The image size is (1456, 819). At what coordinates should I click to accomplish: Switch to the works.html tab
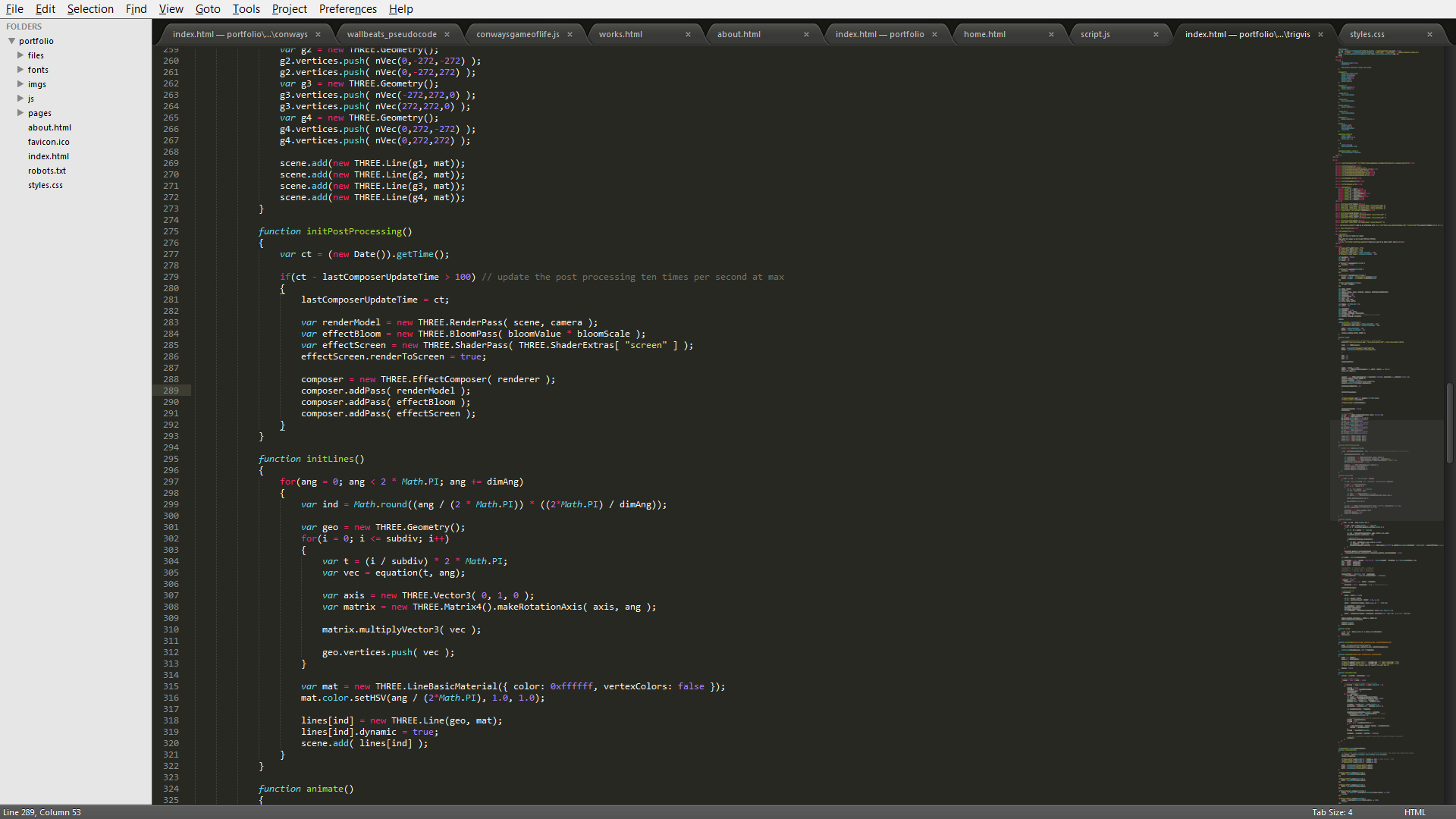pos(620,34)
